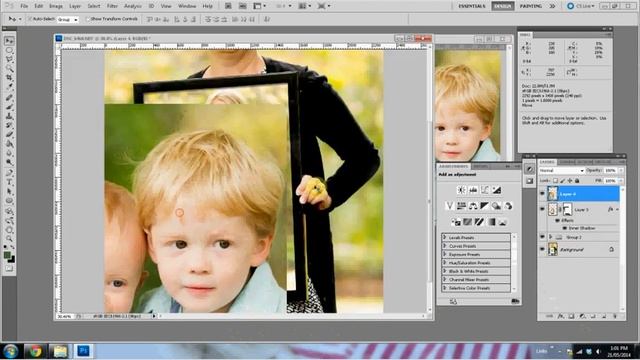Open the CS Live button
This screenshot has width=640, height=360.
(x=581, y=6)
